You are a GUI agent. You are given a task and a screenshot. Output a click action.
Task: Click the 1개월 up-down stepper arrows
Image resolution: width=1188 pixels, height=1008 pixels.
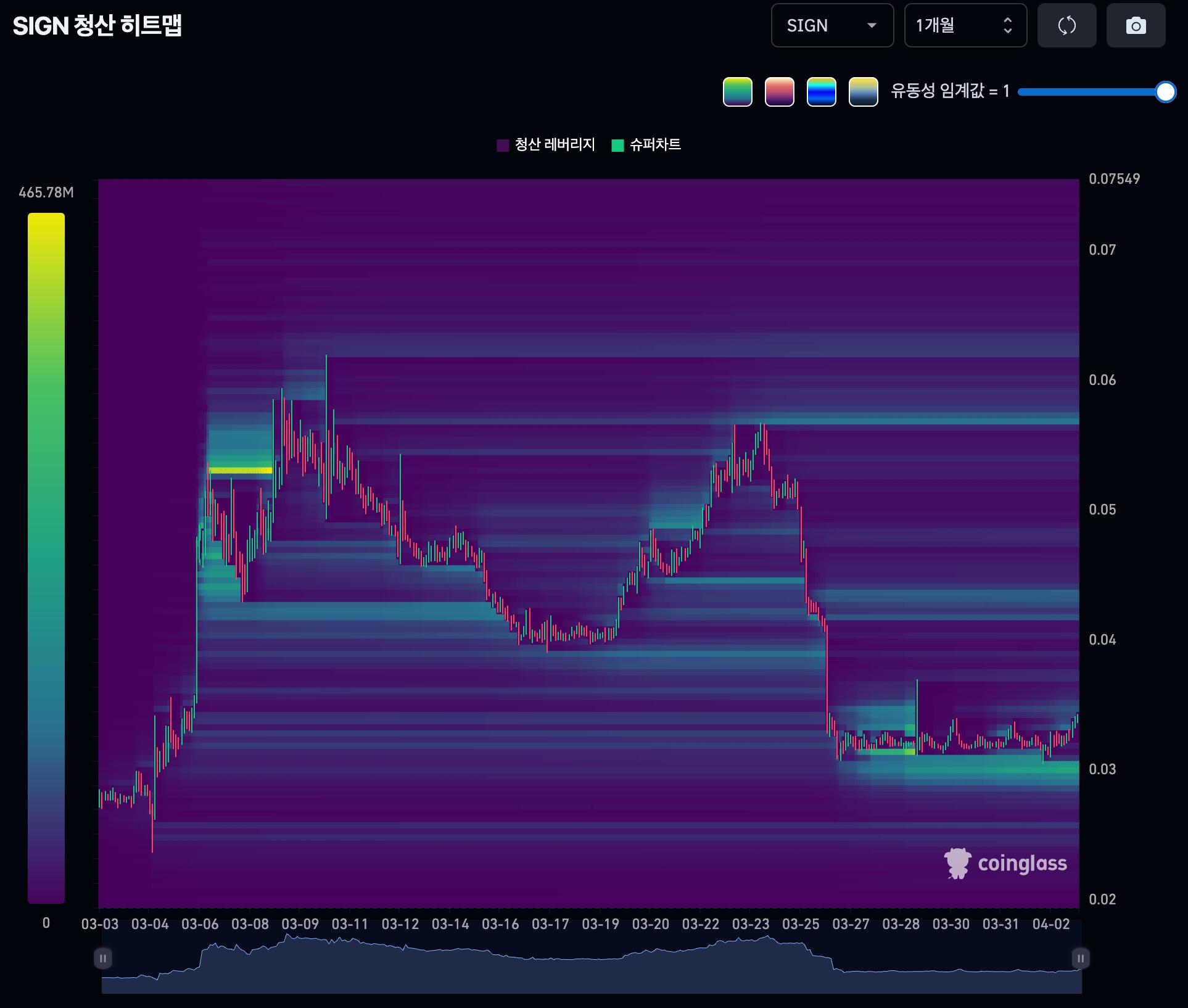coord(1007,25)
